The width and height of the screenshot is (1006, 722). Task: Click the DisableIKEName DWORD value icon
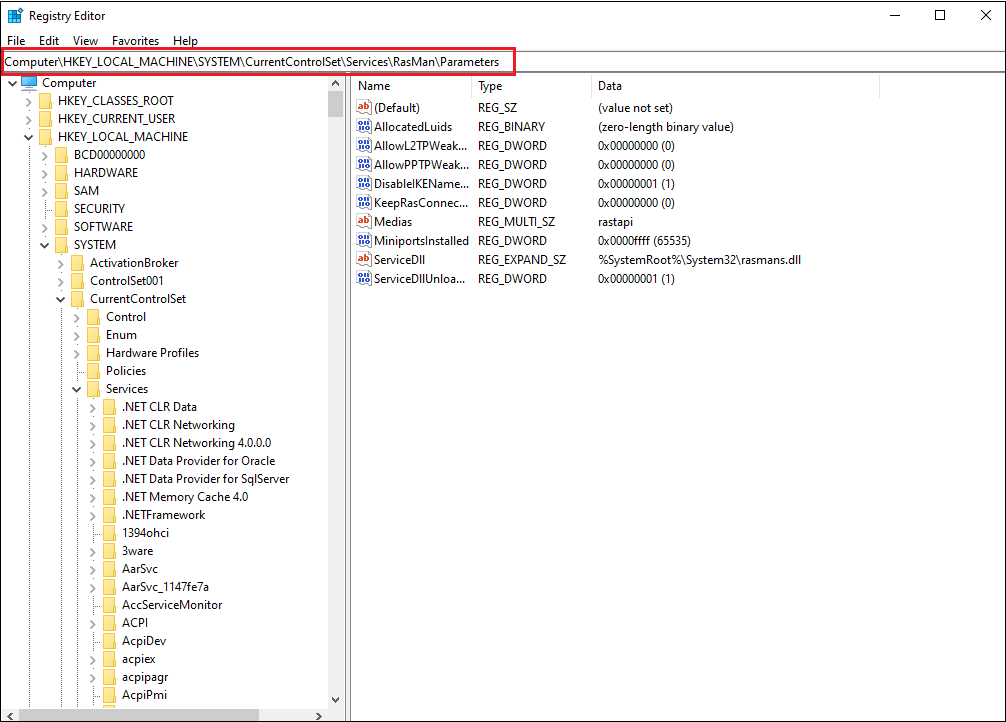(x=364, y=184)
